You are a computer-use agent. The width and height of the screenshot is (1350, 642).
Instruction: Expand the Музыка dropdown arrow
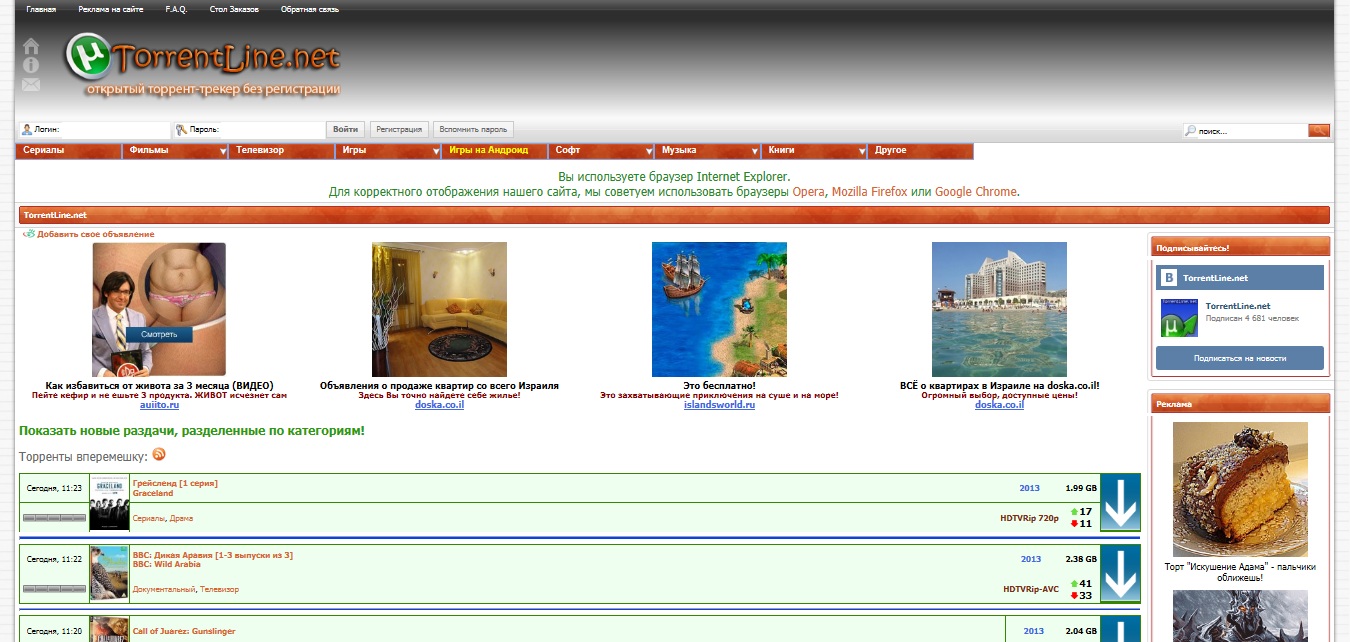(754, 151)
